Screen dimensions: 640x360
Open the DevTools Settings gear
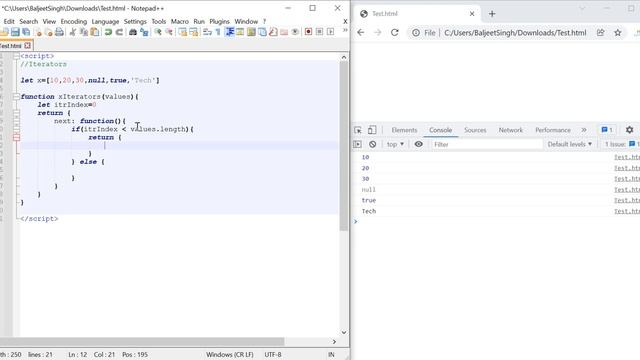coord(629,130)
